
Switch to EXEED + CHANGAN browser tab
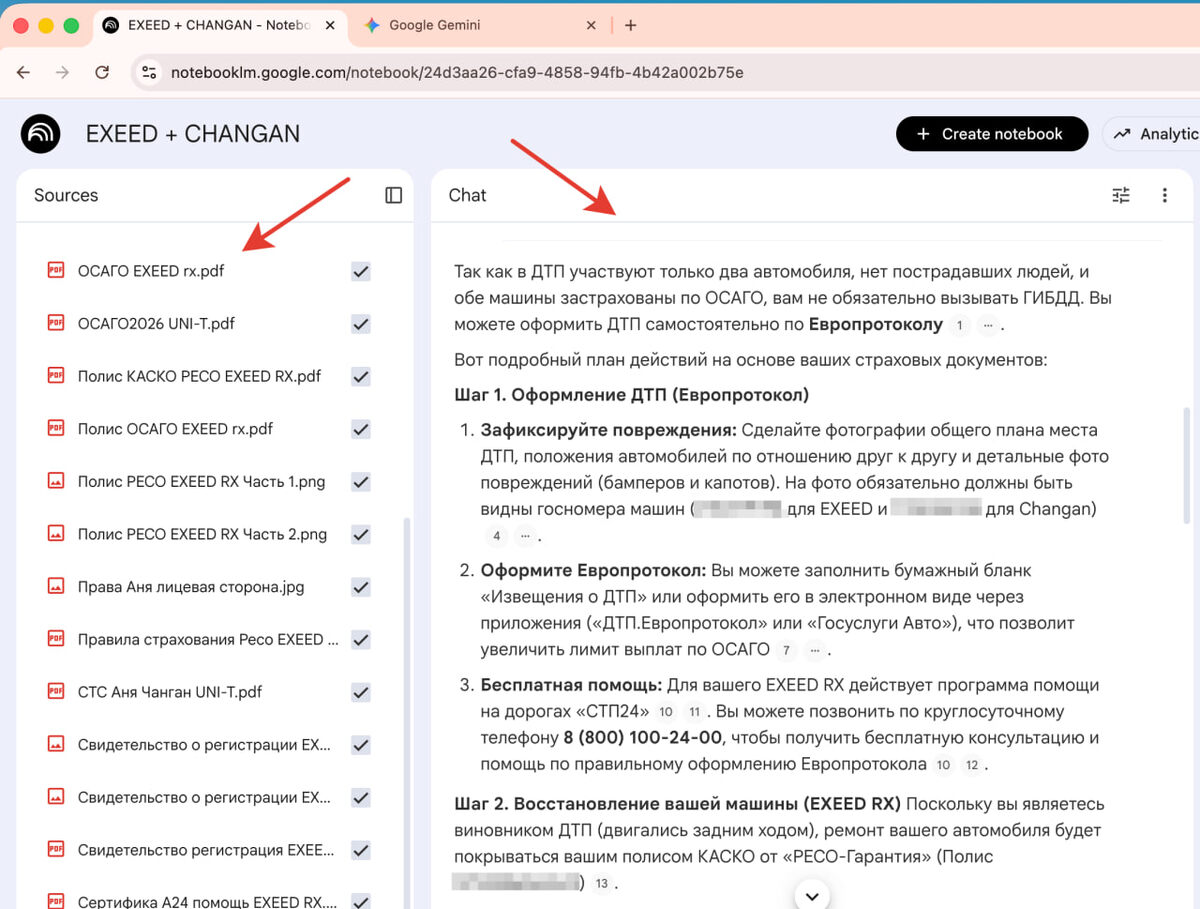(221, 25)
